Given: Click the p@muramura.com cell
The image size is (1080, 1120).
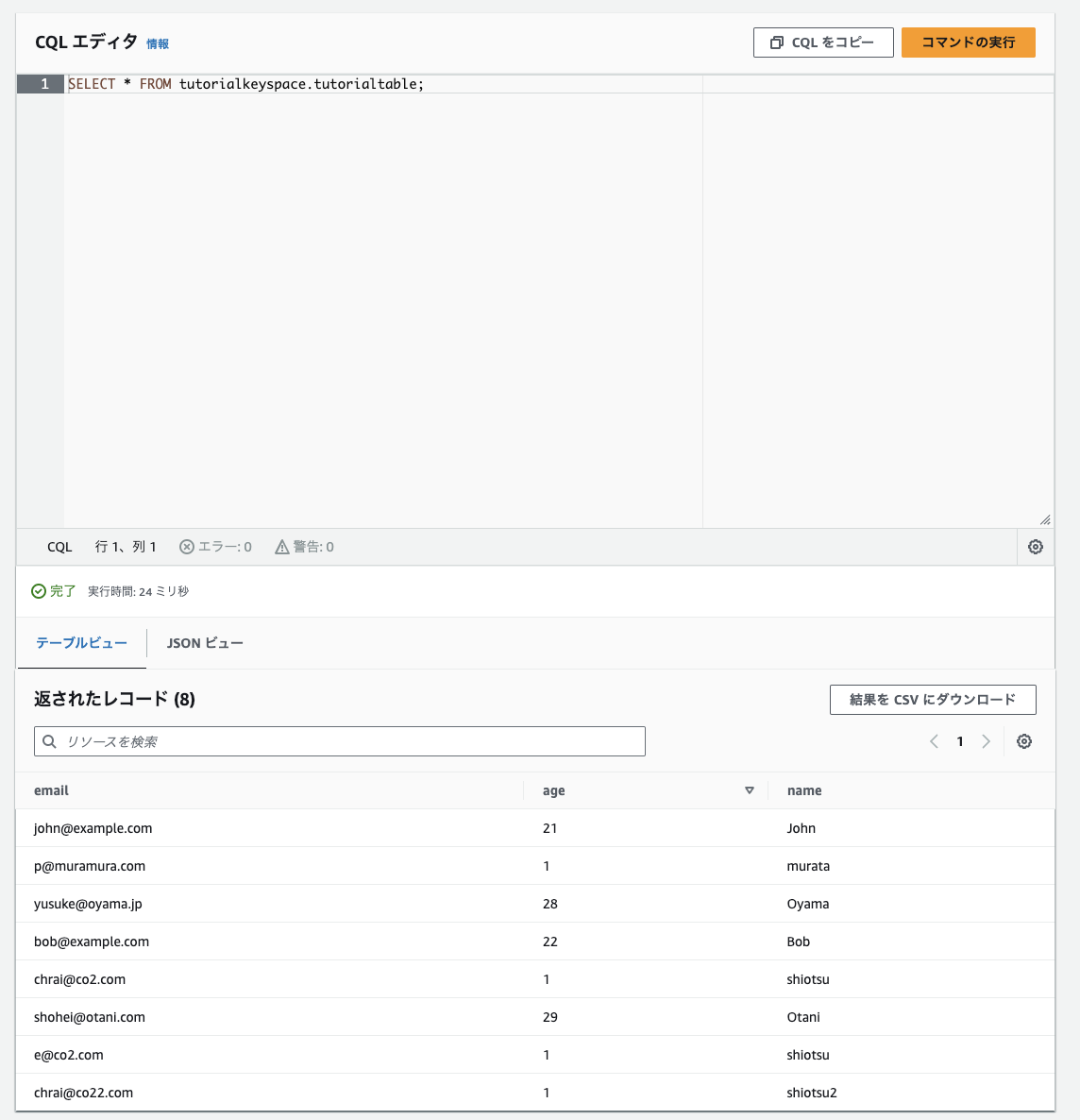Looking at the screenshot, I should pos(90,866).
